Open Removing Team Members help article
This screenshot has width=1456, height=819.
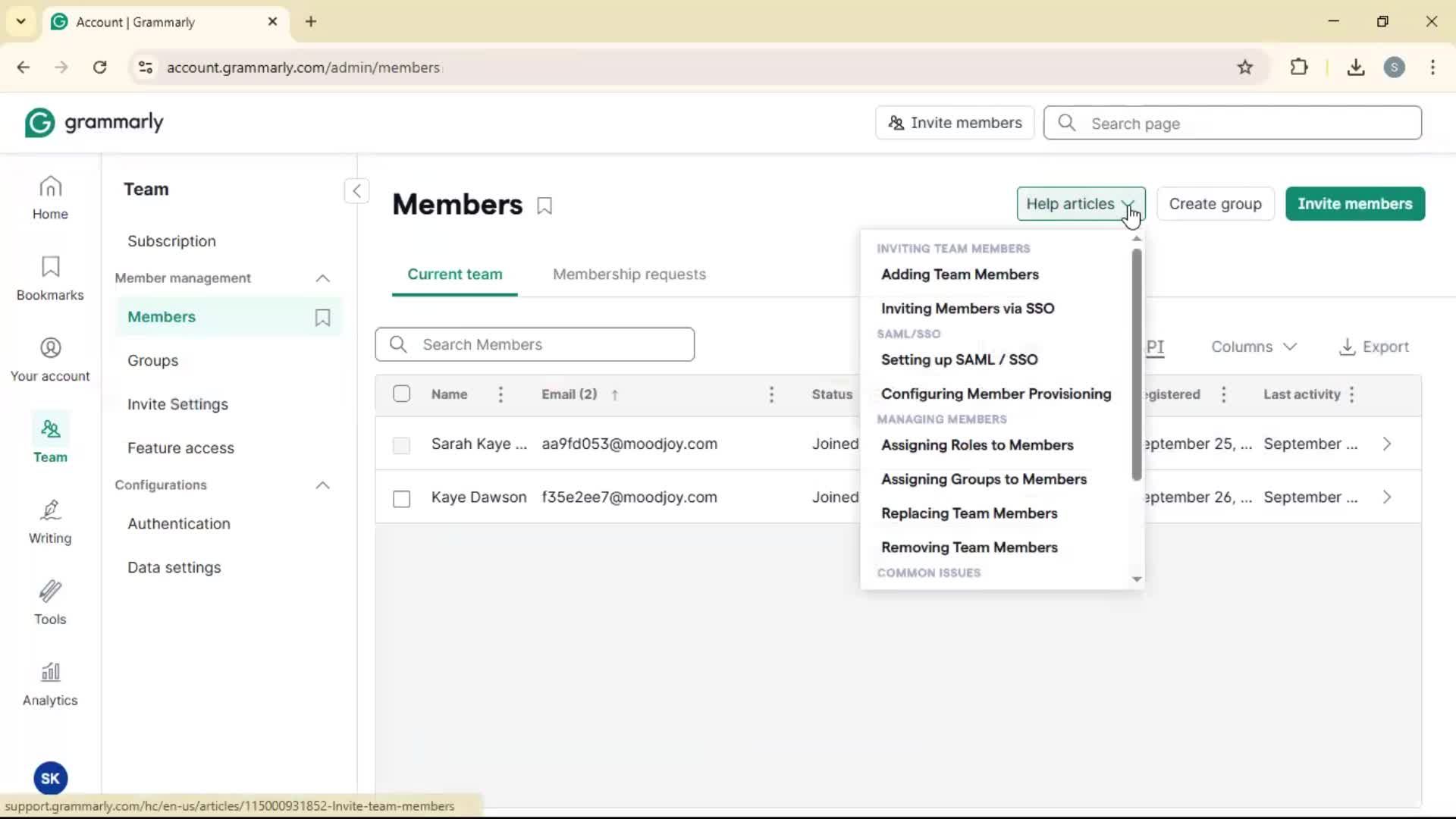point(969,548)
